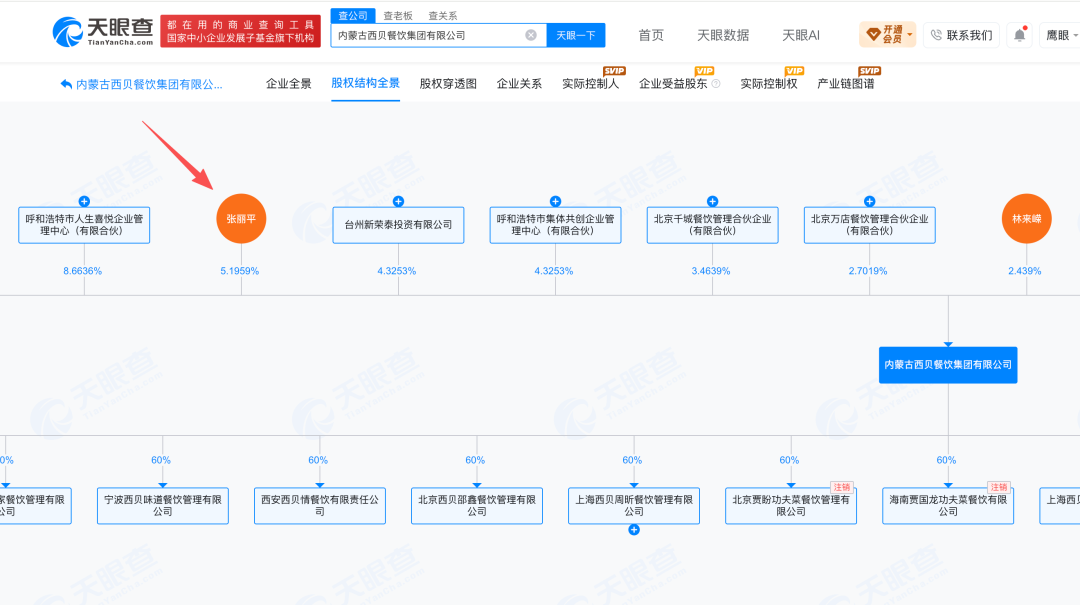Select 股权结构全景 tab
Viewport: 1080px width, 605px height.
[x=365, y=83]
